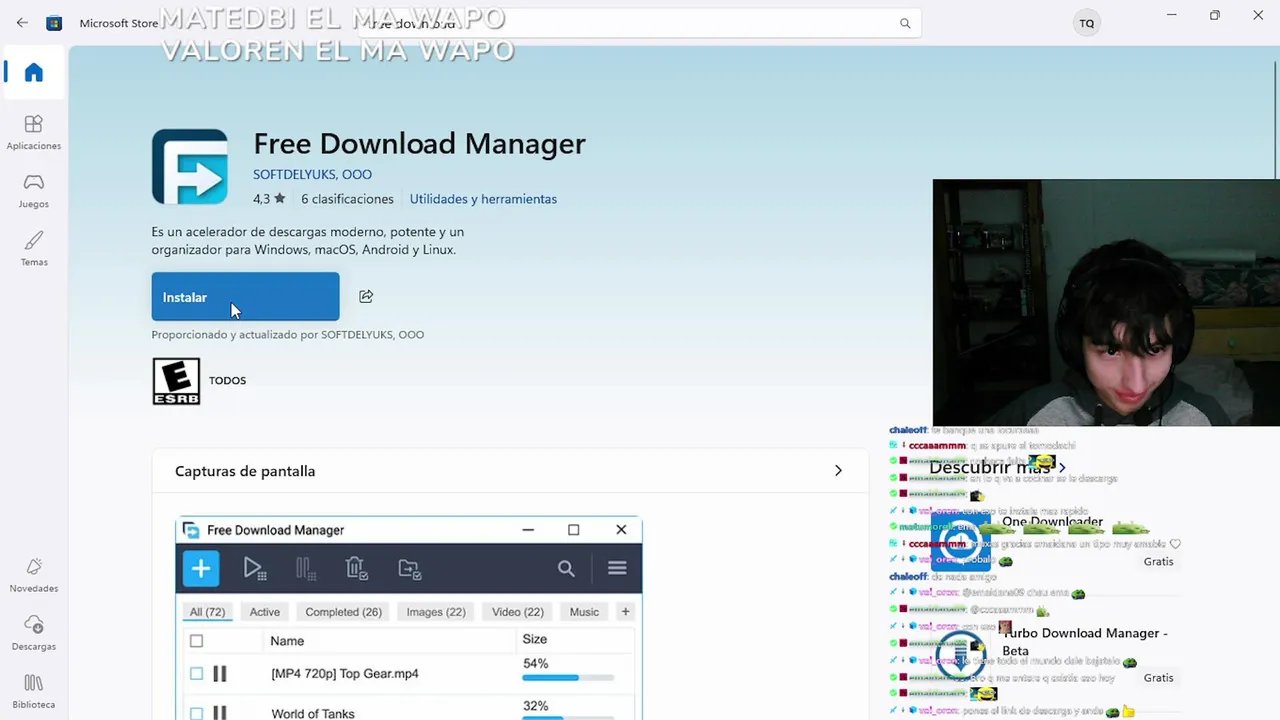Image resolution: width=1280 pixels, height=720 pixels.
Task: Open the TQ profile avatar
Action: [x=1086, y=23]
